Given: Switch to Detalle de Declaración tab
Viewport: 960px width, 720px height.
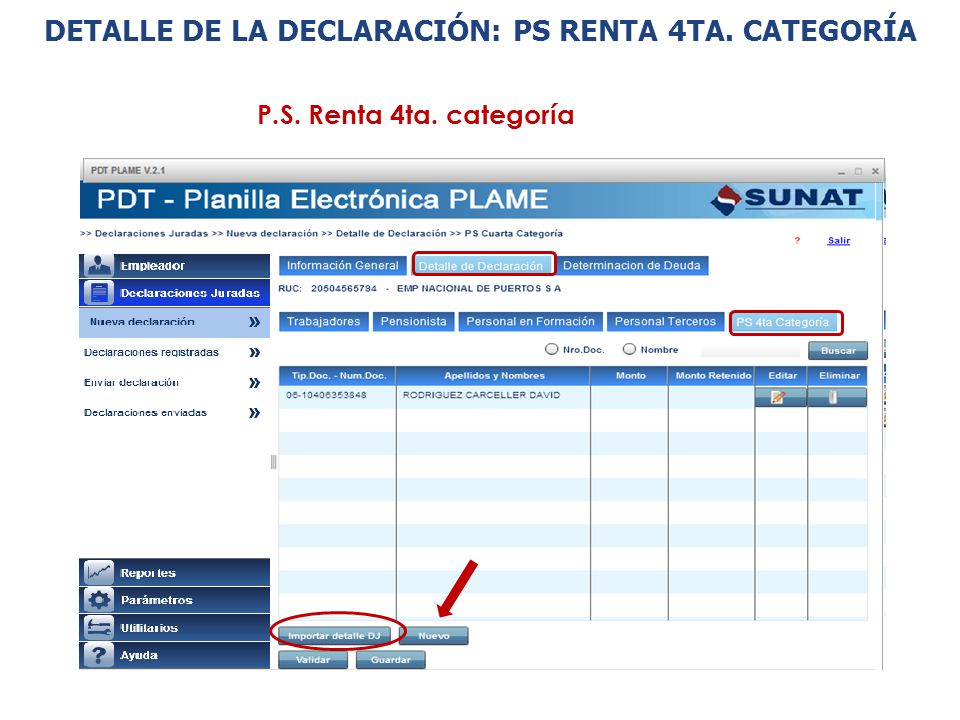Looking at the screenshot, I should tap(481, 266).
